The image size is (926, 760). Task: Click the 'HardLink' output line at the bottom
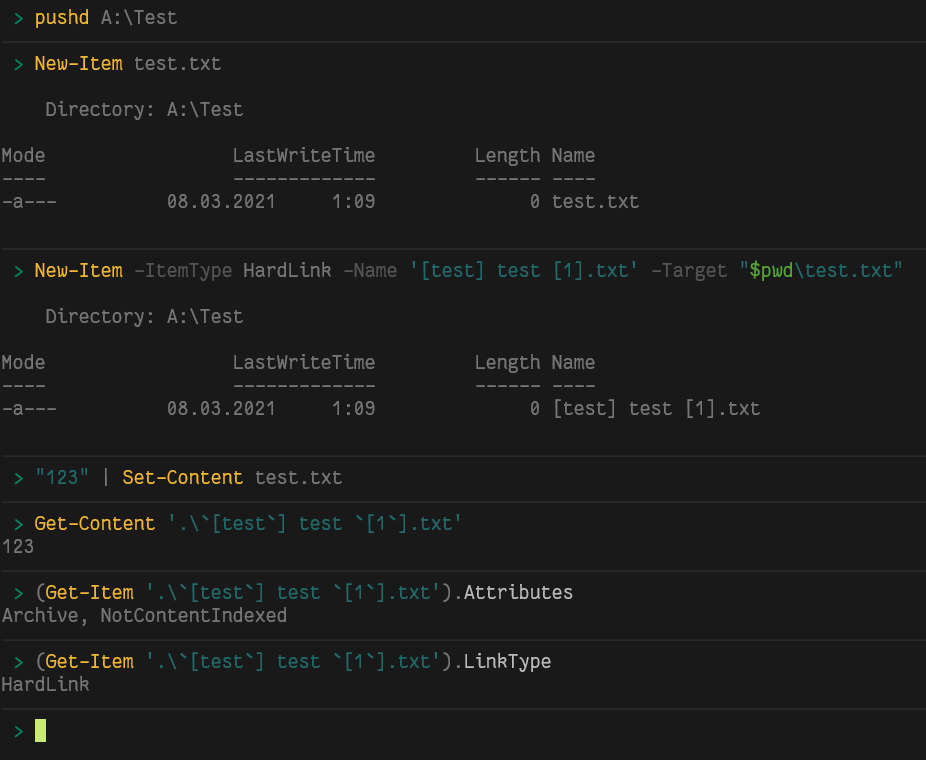click(45, 684)
